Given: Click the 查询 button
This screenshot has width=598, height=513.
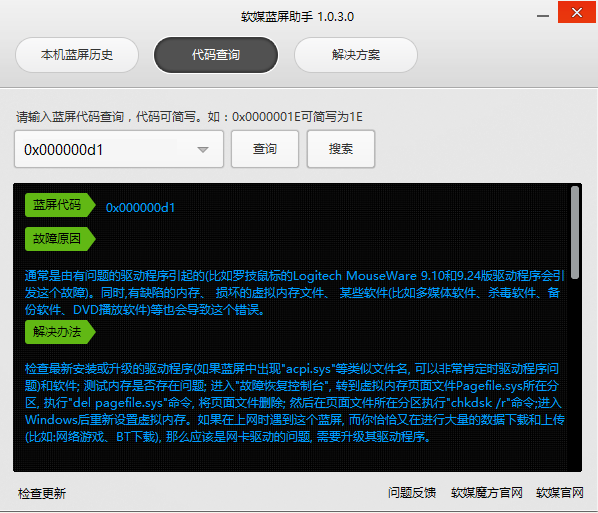Looking at the screenshot, I should (x=265, y=149).
